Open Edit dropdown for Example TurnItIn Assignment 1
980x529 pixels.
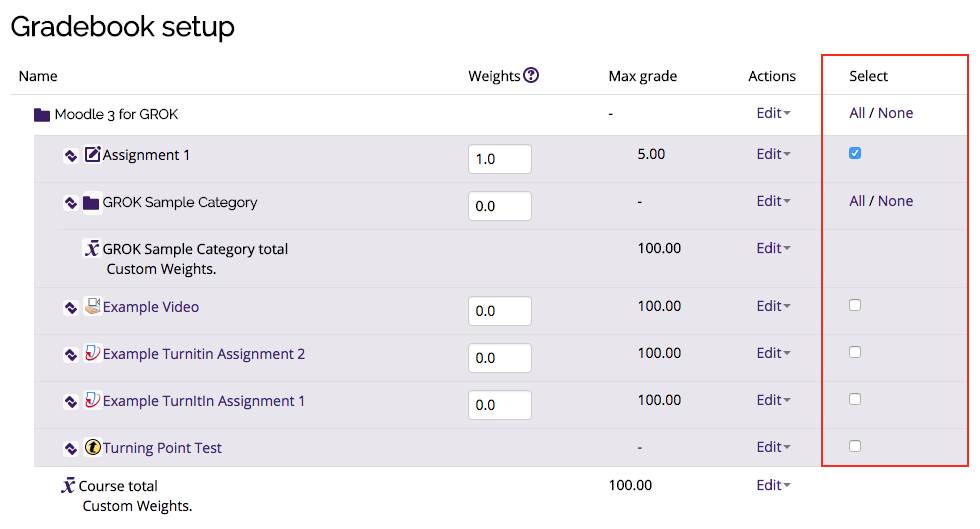tap(773, 400)
